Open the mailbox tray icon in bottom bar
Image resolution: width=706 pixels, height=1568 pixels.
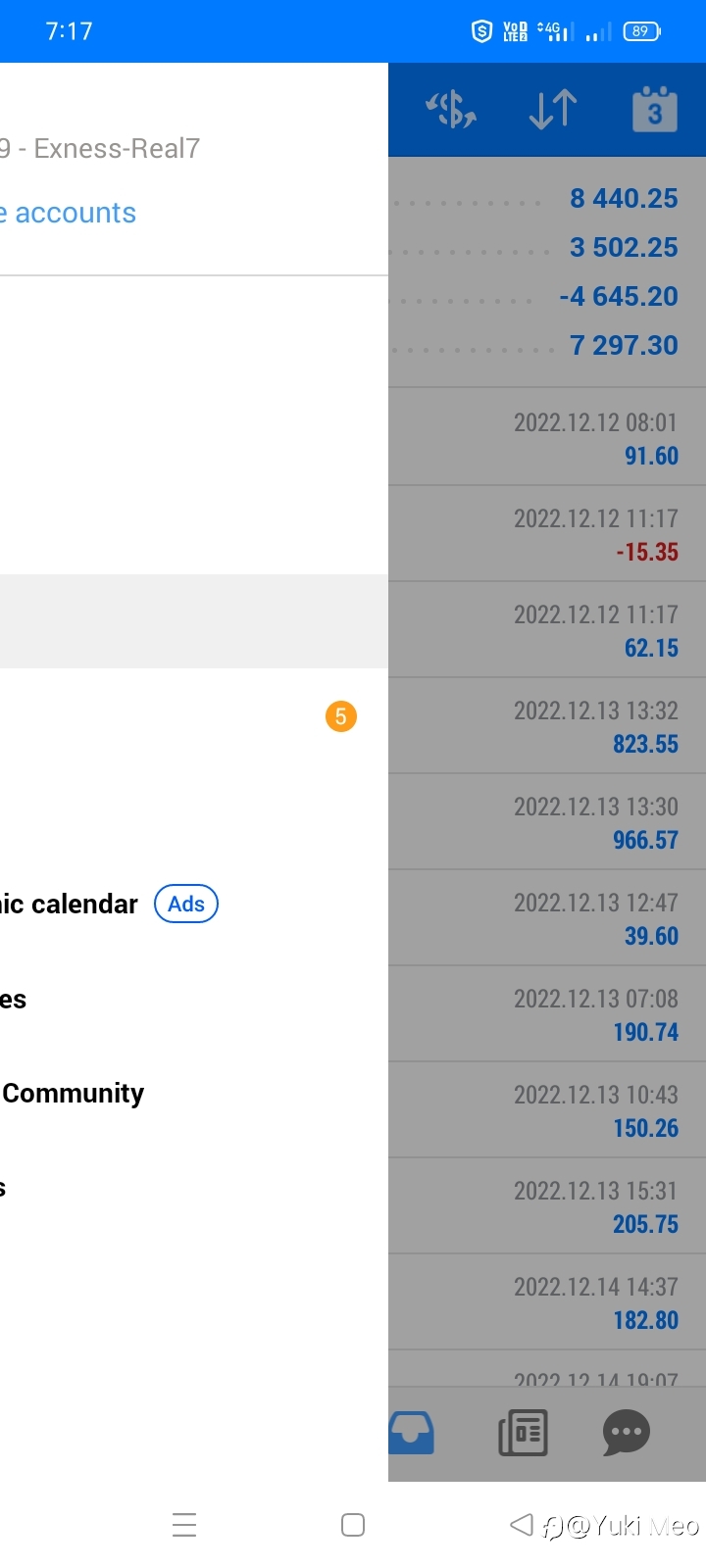[x=412, y=1433]
